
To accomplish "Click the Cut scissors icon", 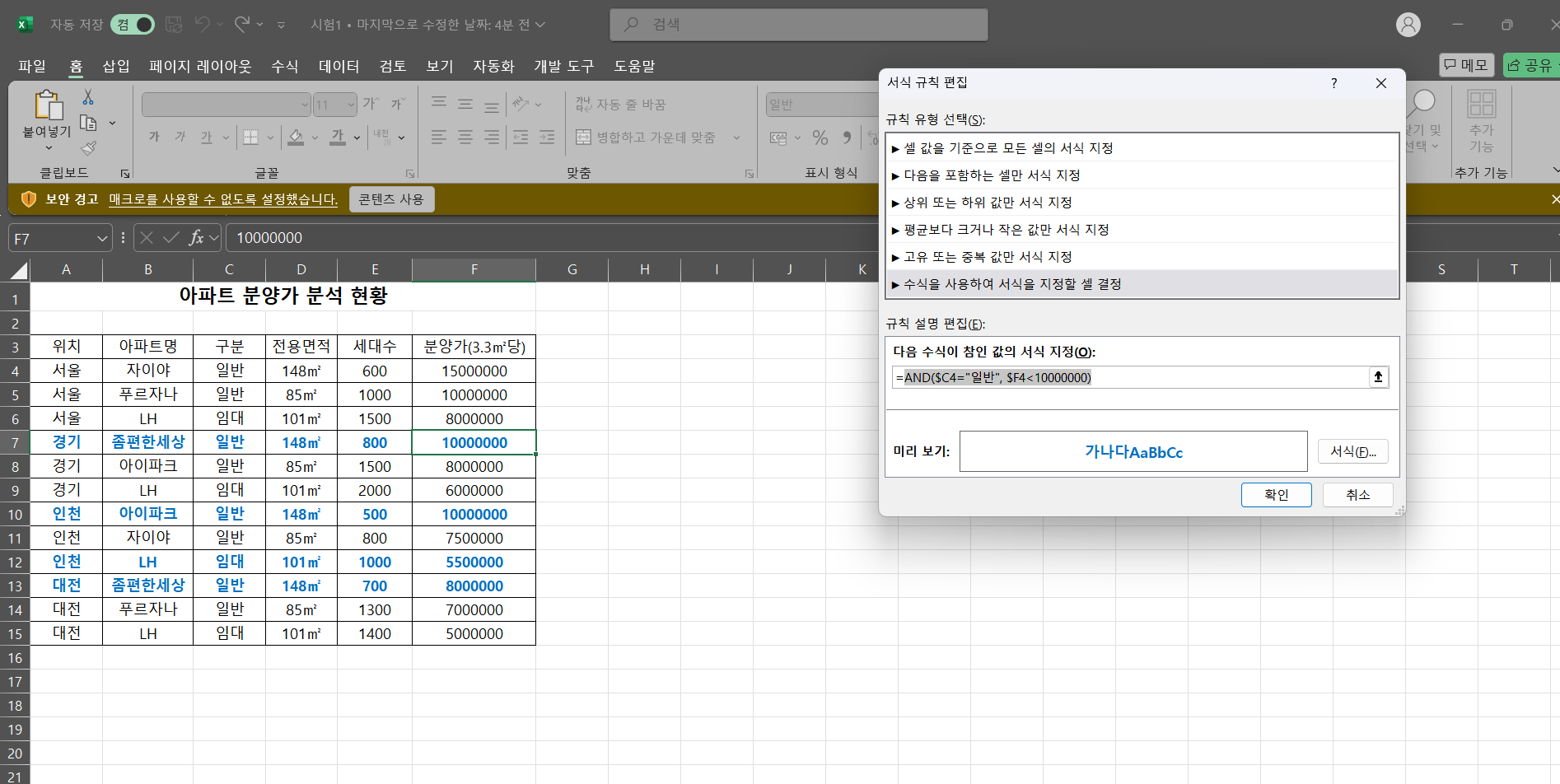I will pos(88,98).
